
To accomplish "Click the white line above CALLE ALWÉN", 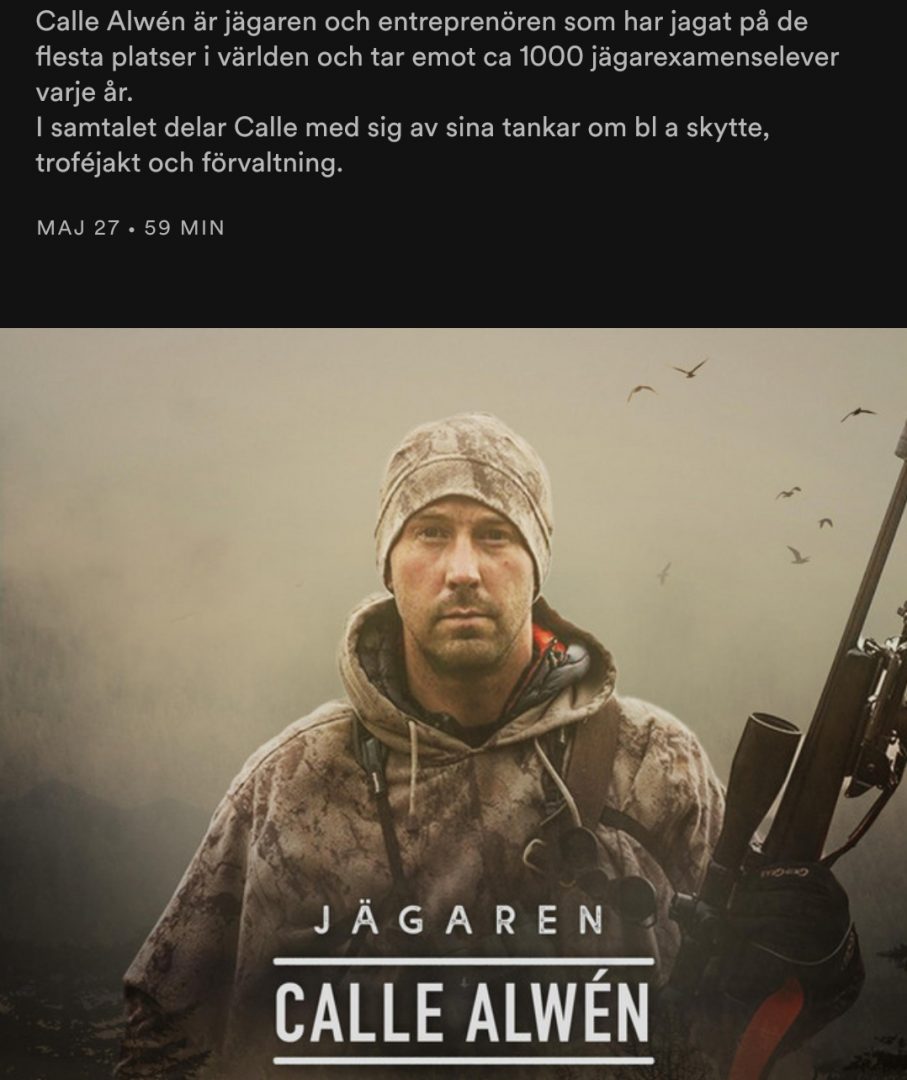I will click(x=463, y=961).
